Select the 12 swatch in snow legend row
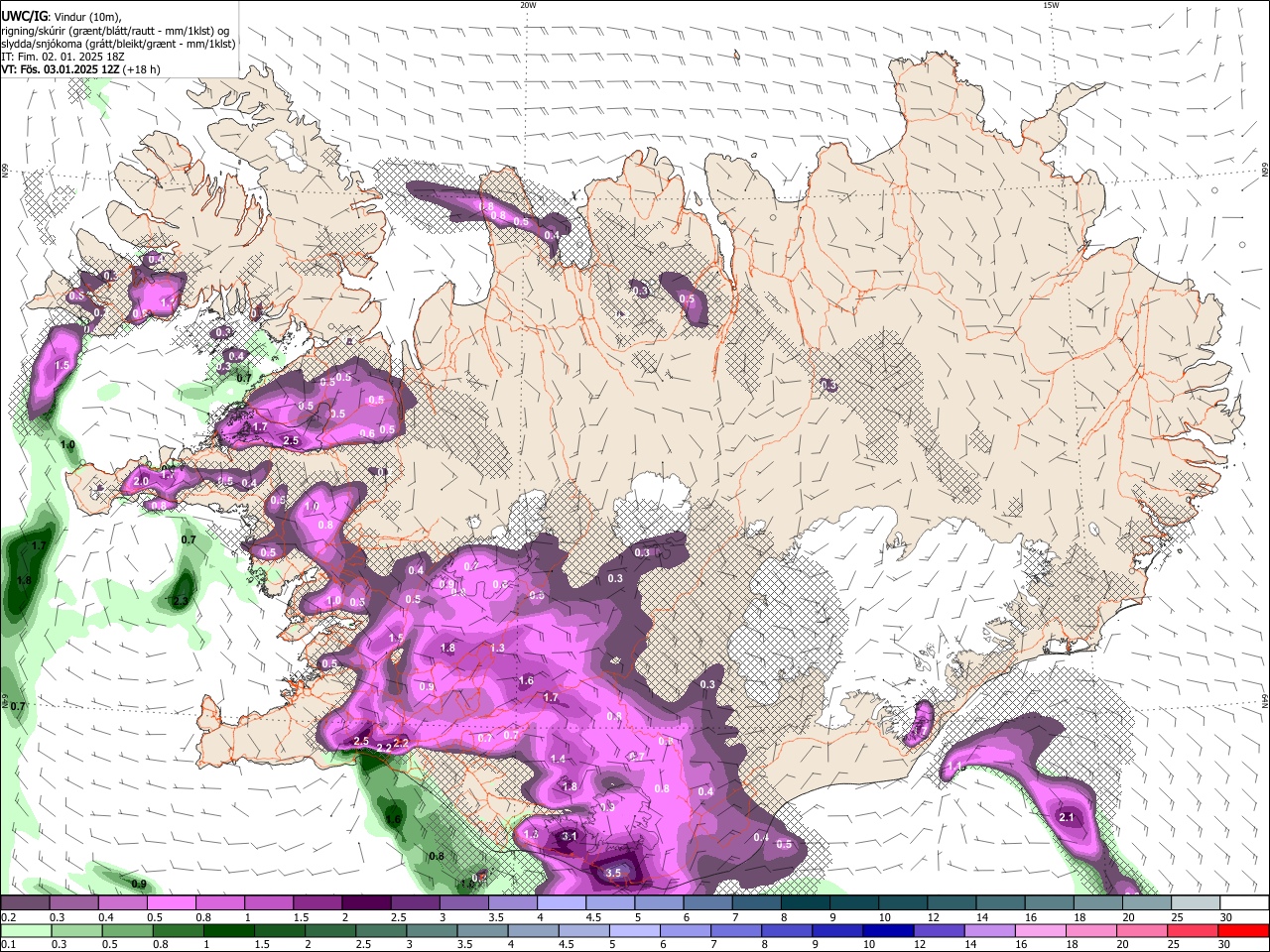The width and height of the screenshot is (1270, 952). [952, 902]
